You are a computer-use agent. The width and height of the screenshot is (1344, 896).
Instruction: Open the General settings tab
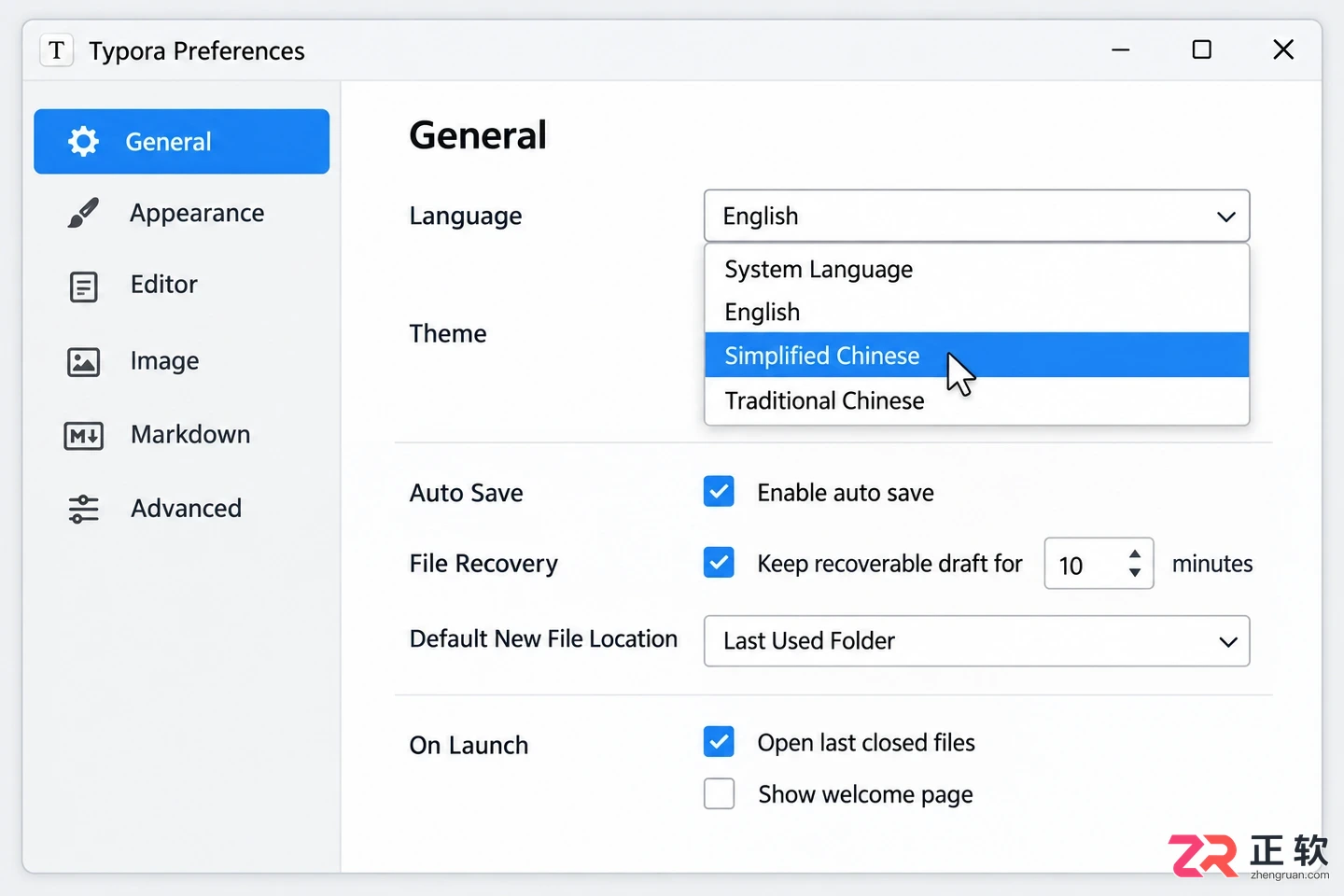click(x=182, y=142)
